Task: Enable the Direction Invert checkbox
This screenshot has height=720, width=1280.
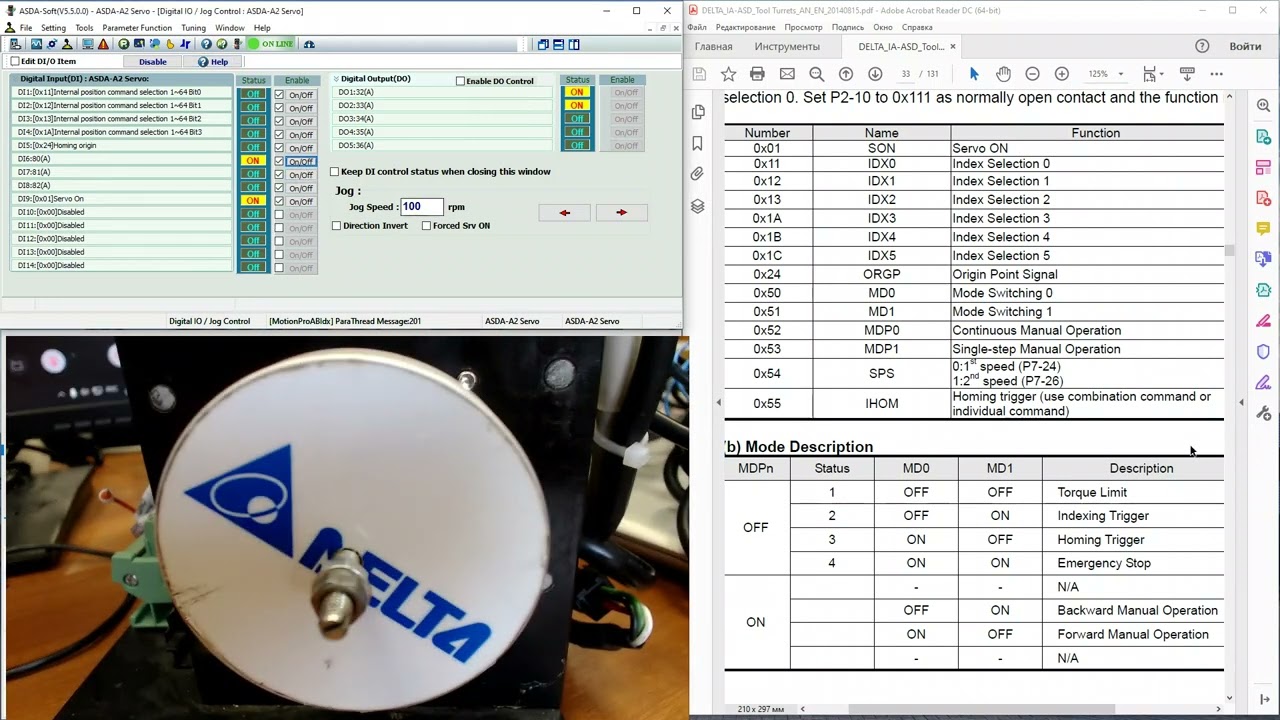Action: click(336, 226)
